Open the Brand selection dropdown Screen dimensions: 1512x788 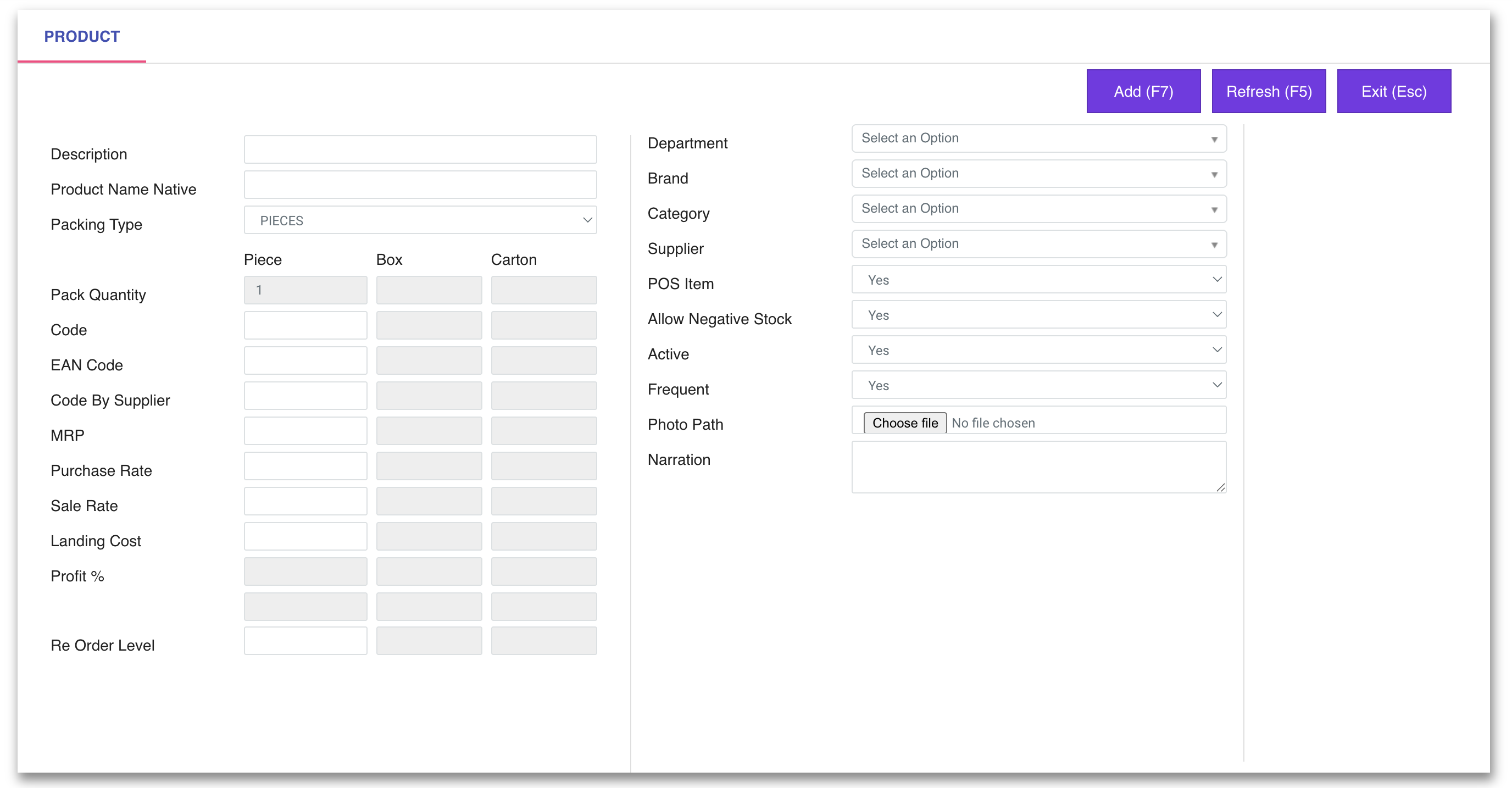pyautogui.click(x=1038, y=173)
